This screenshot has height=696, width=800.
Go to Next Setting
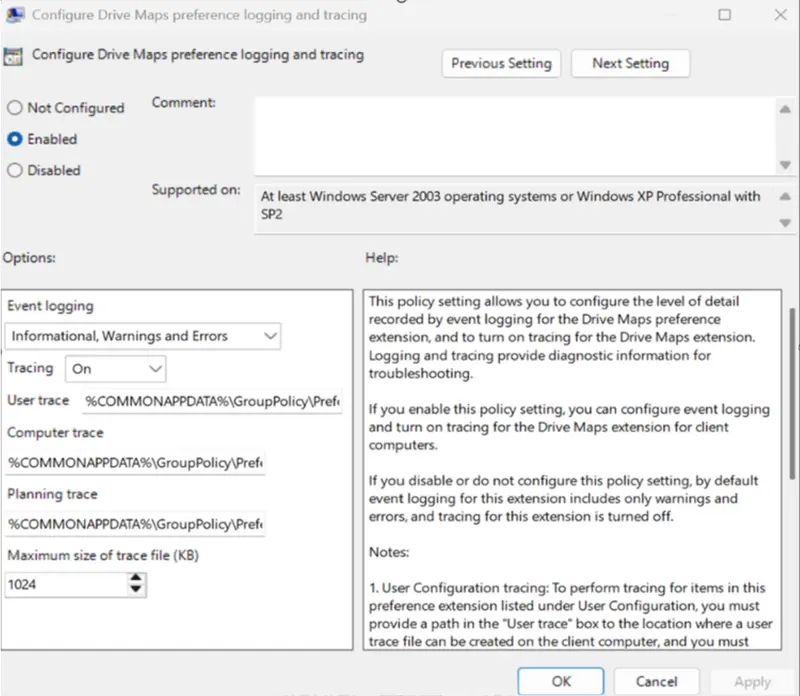(630, 63)
